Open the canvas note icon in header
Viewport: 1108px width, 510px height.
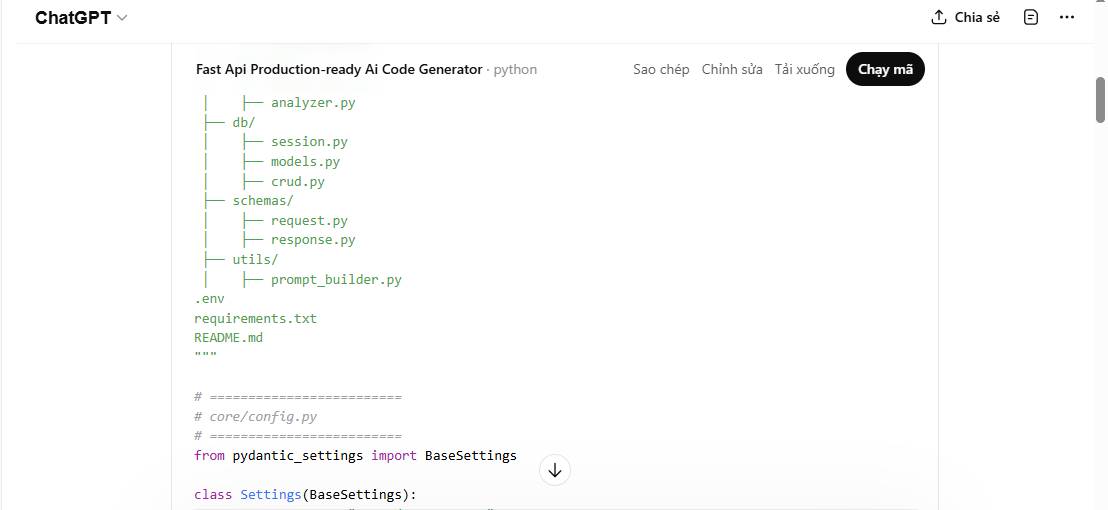1031,18
